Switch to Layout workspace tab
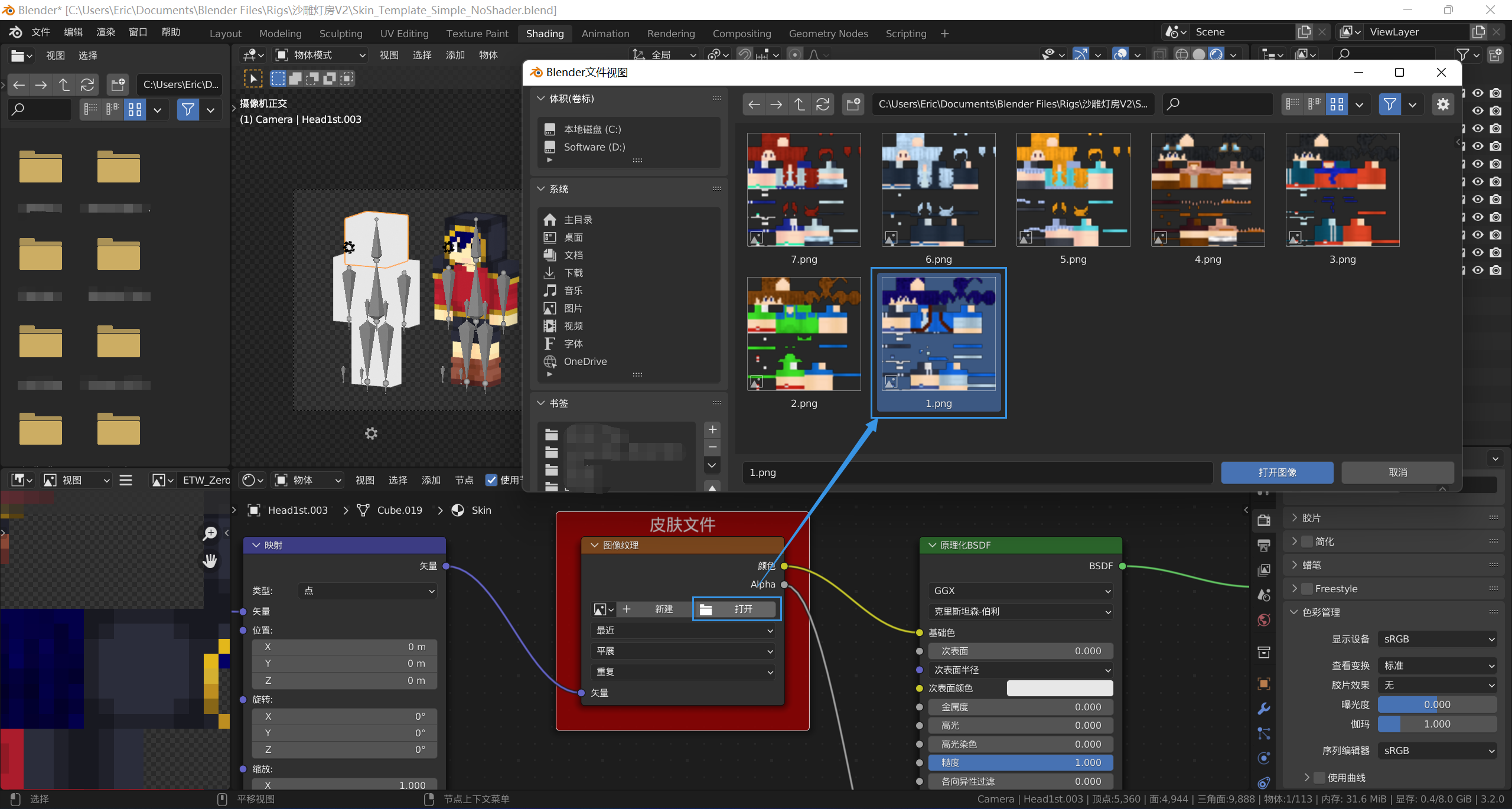 pyautogui.click(x=225, y=34)
